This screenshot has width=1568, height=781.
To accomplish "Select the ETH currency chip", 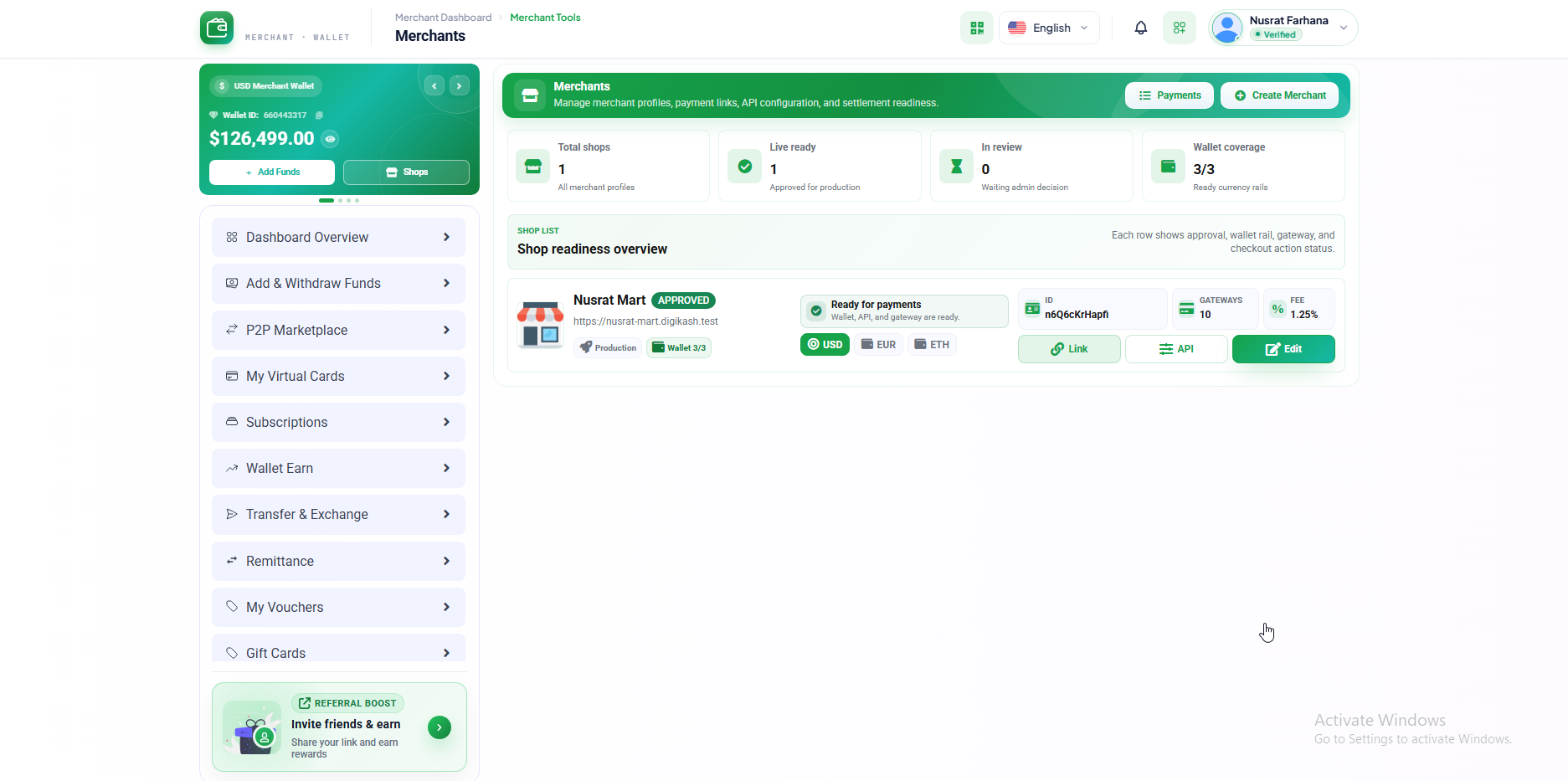I will click(x=932, y=345).
